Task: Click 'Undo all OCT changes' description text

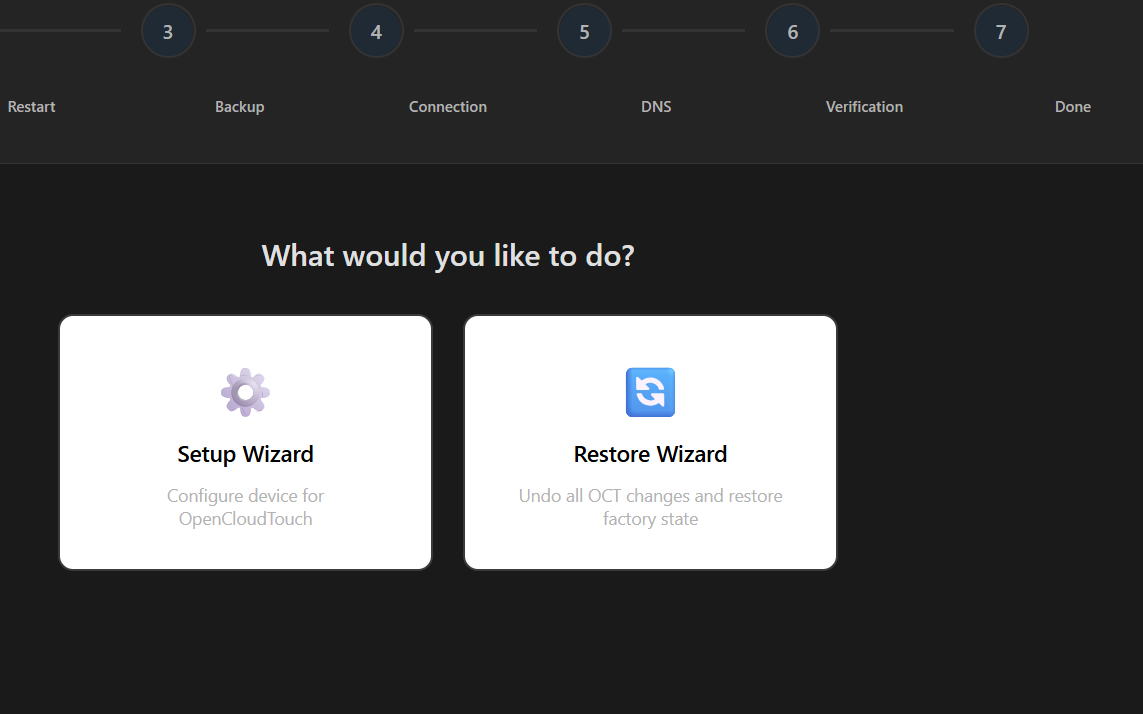Action: click(x=650, y=507)
